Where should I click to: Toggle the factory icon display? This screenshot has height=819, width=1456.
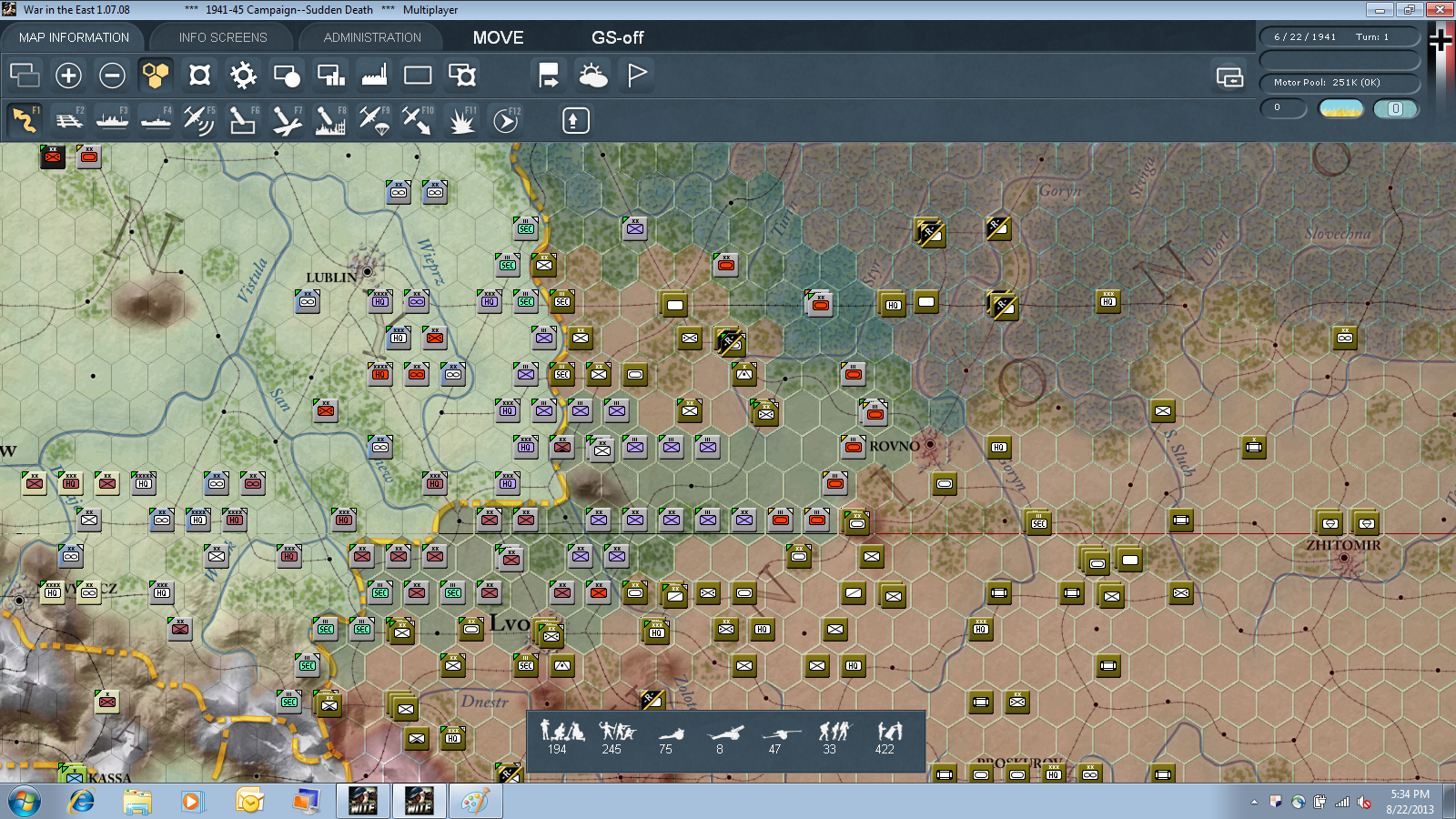click(374, 75)
